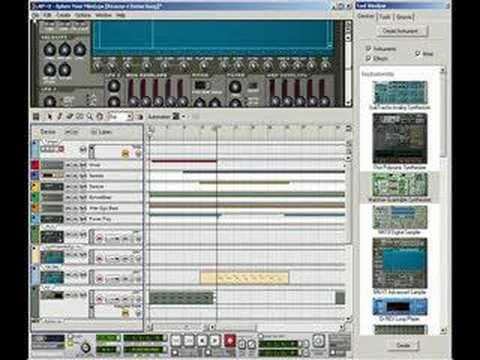Click the Transport track record enable icon
The height and width of the screenshot is (360, 480).
[x=83, y=150]
